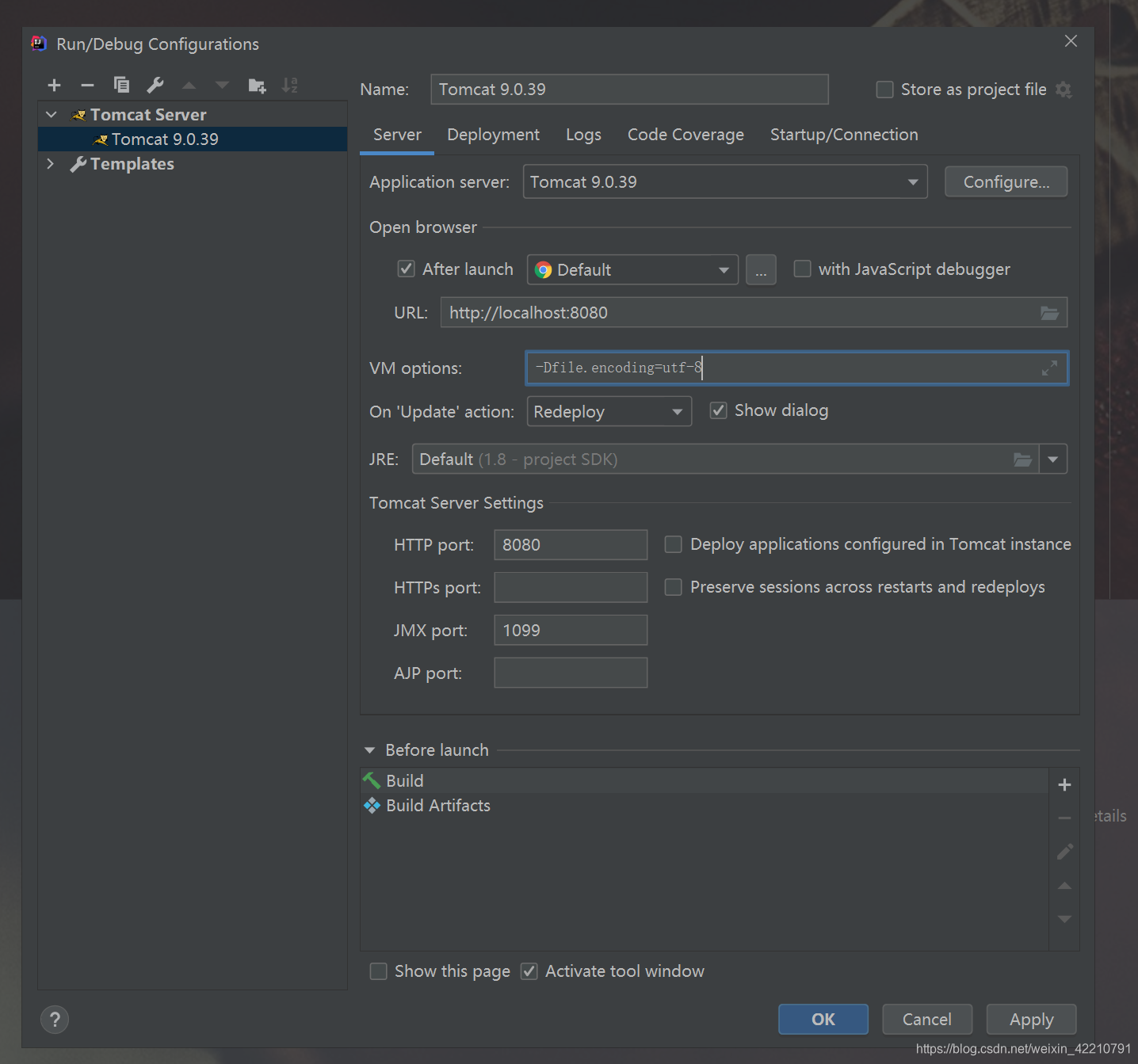Click Apply button
Viewport: 1138px width, 1064px height.
1031,1020
